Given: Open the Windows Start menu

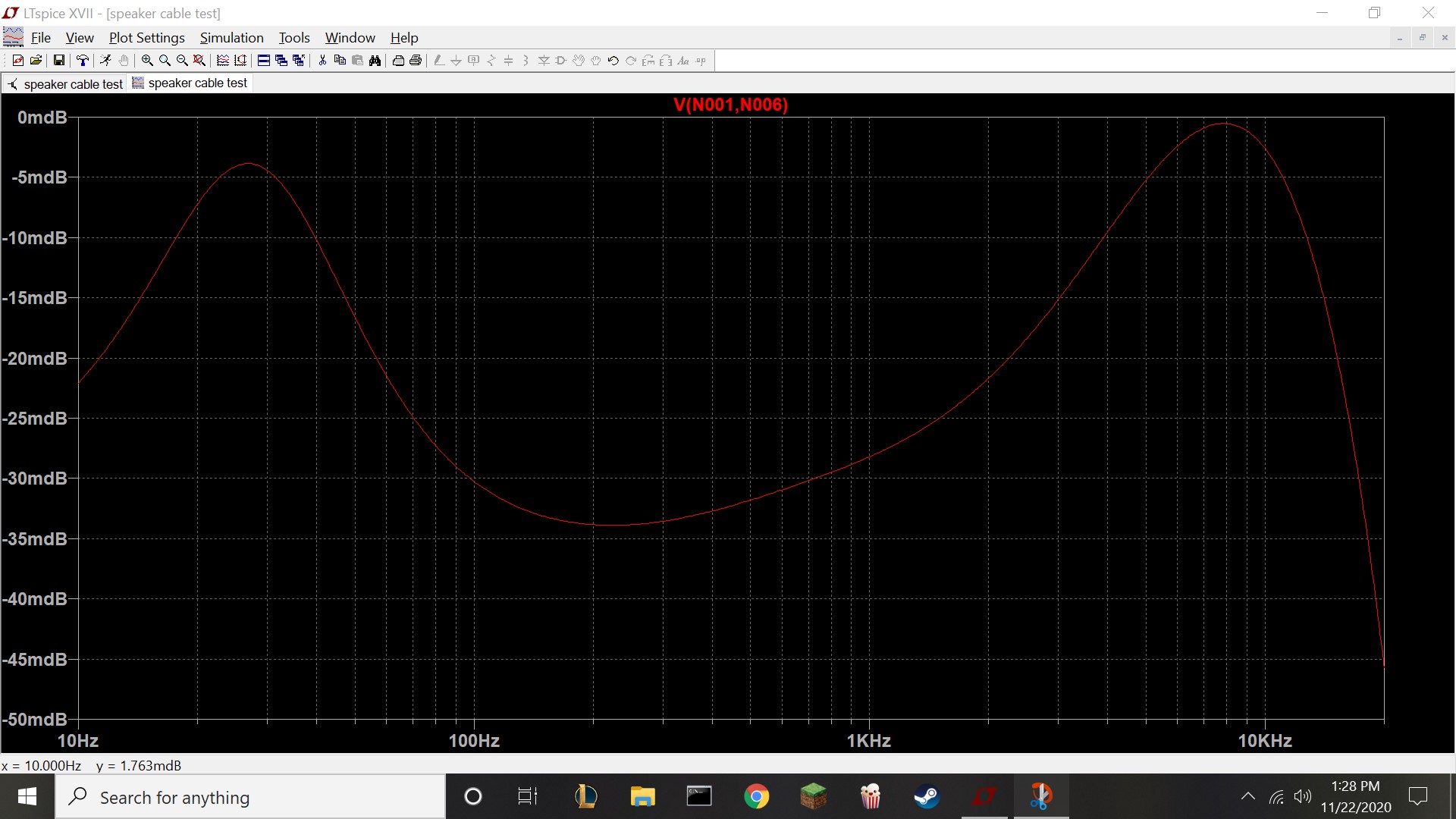Looking at the screenshot, I should [x=27, y=797].
